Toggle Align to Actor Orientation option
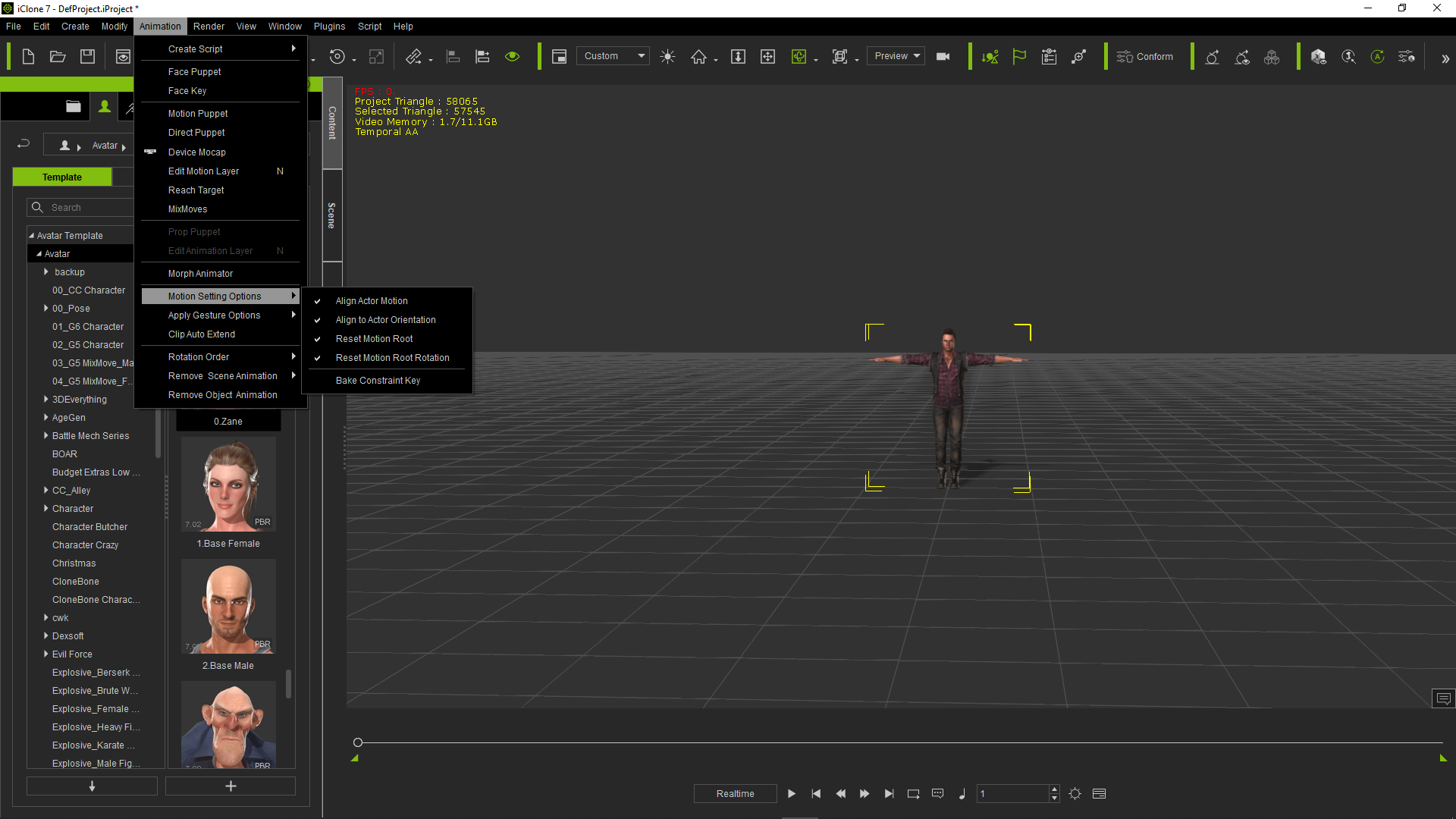 387,320
